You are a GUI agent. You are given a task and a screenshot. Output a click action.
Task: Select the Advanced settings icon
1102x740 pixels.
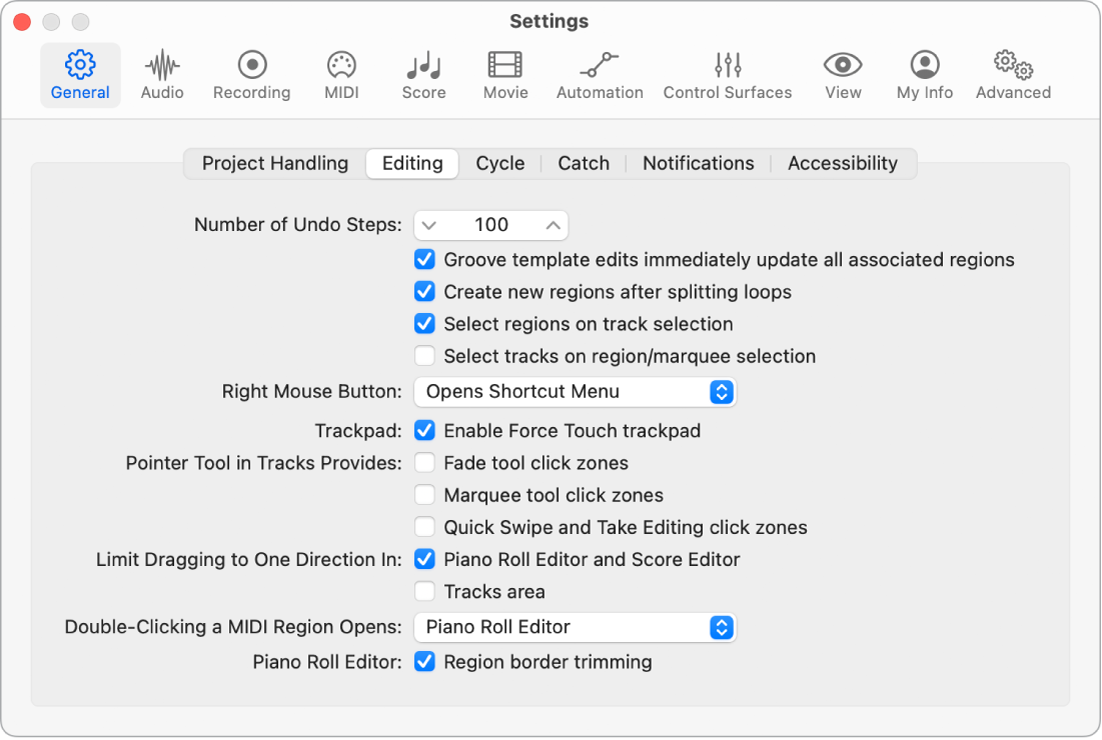click(x=1012, y=75)
